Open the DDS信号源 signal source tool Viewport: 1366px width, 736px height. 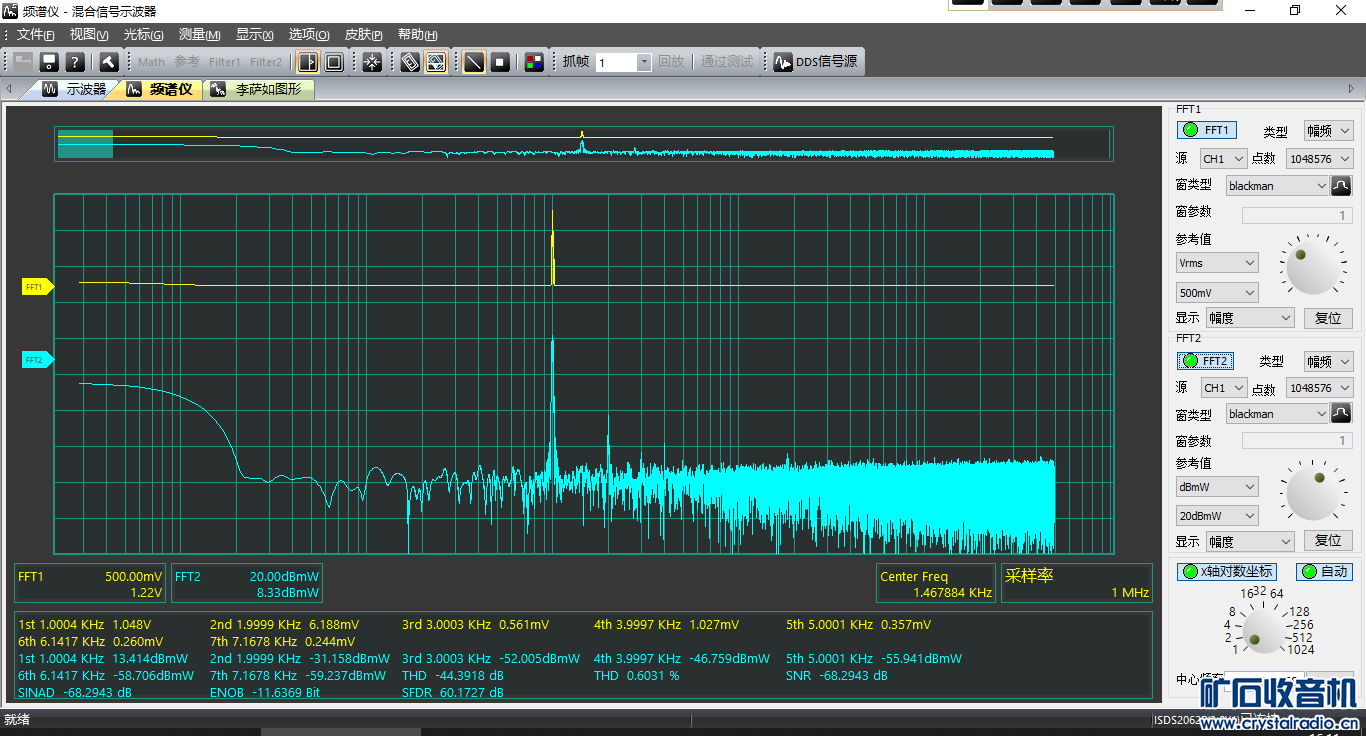point(815,62)
